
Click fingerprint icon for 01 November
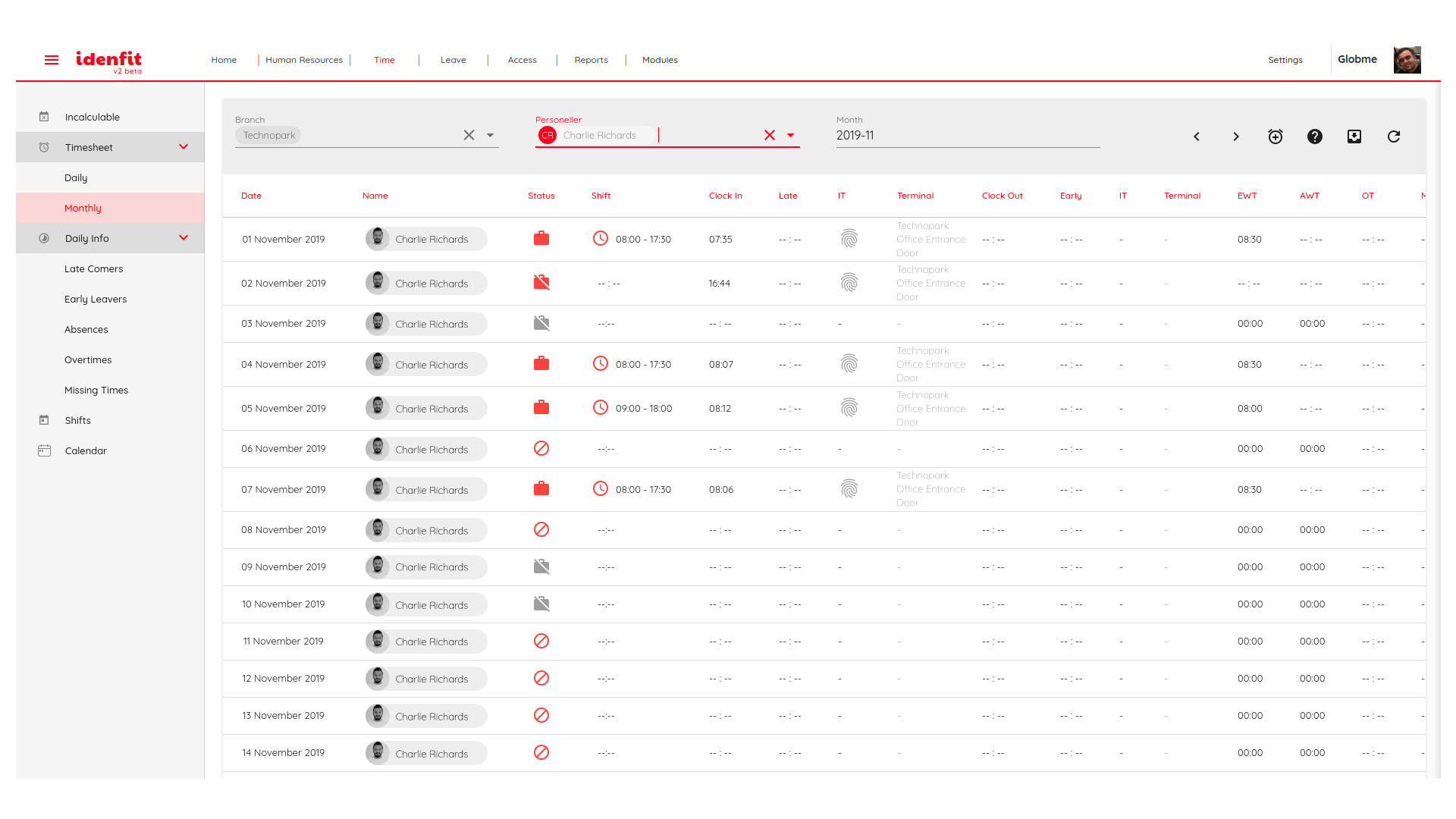click(849, 239)
